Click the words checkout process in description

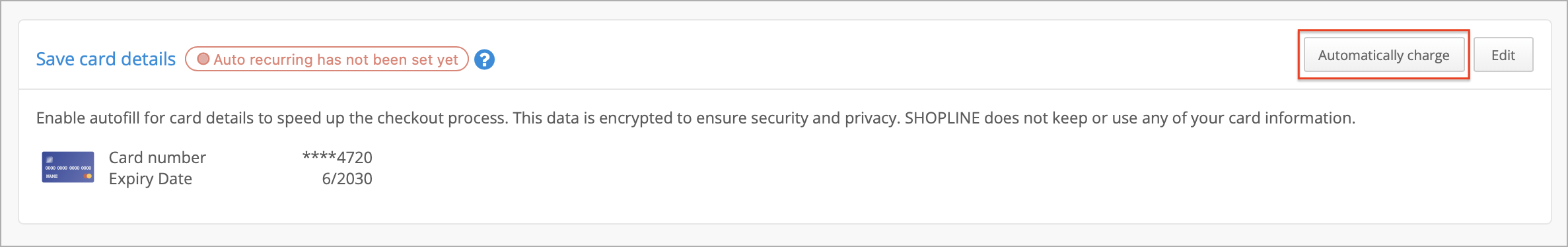point(443,118)
